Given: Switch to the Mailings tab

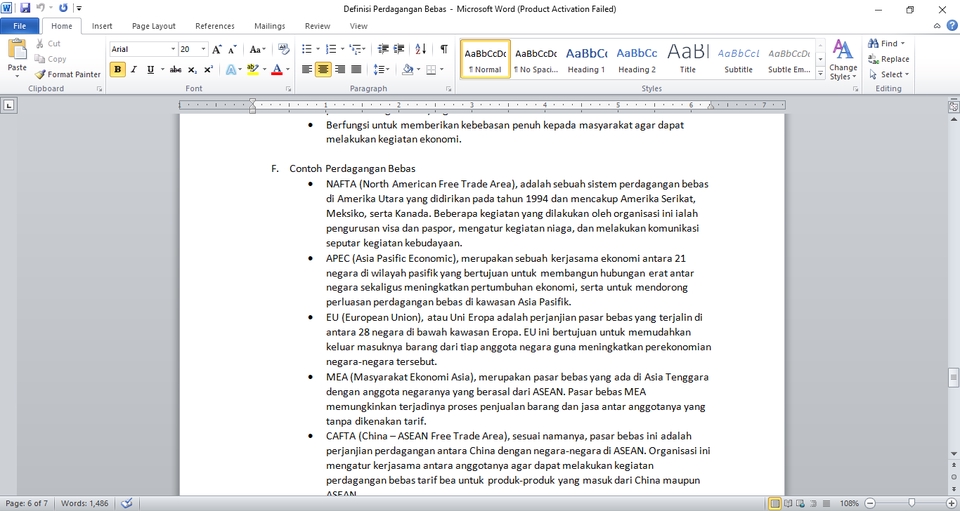Looking at the screenshot, I should [x=270, y=26].
